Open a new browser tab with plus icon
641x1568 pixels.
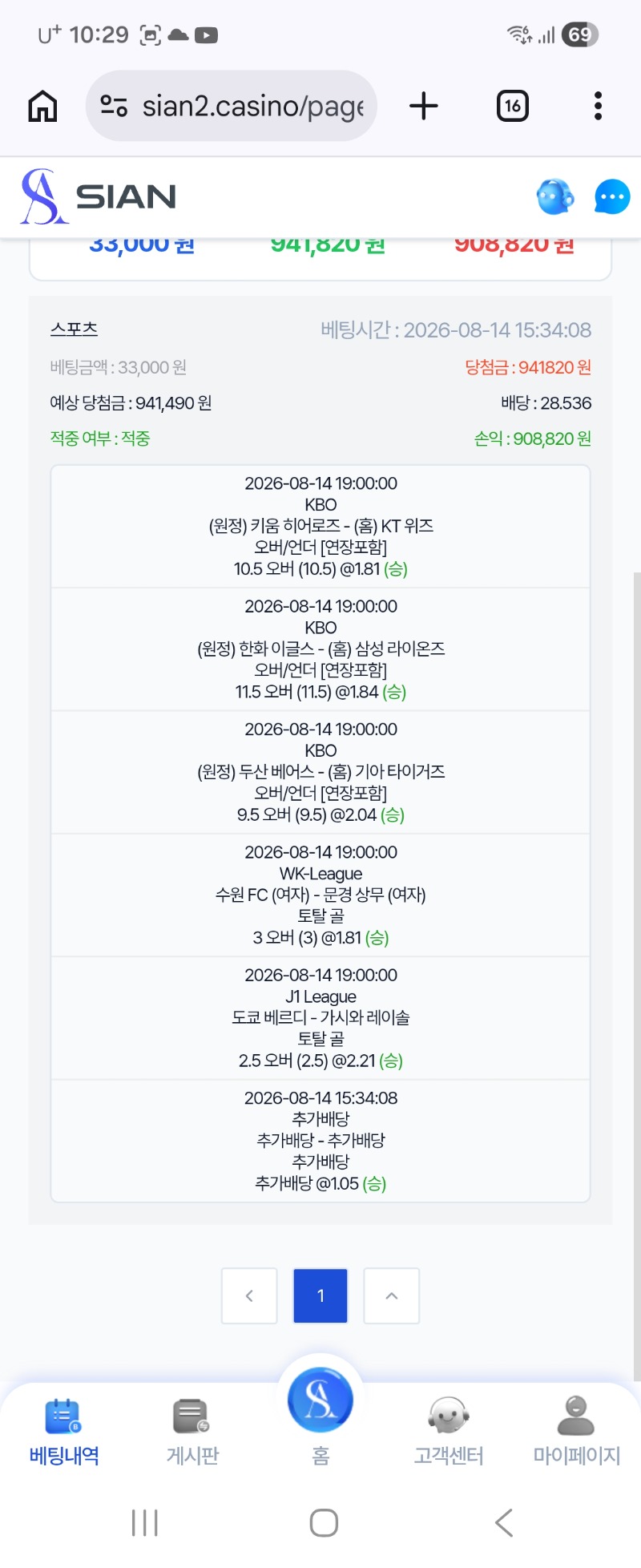[424, 106]
